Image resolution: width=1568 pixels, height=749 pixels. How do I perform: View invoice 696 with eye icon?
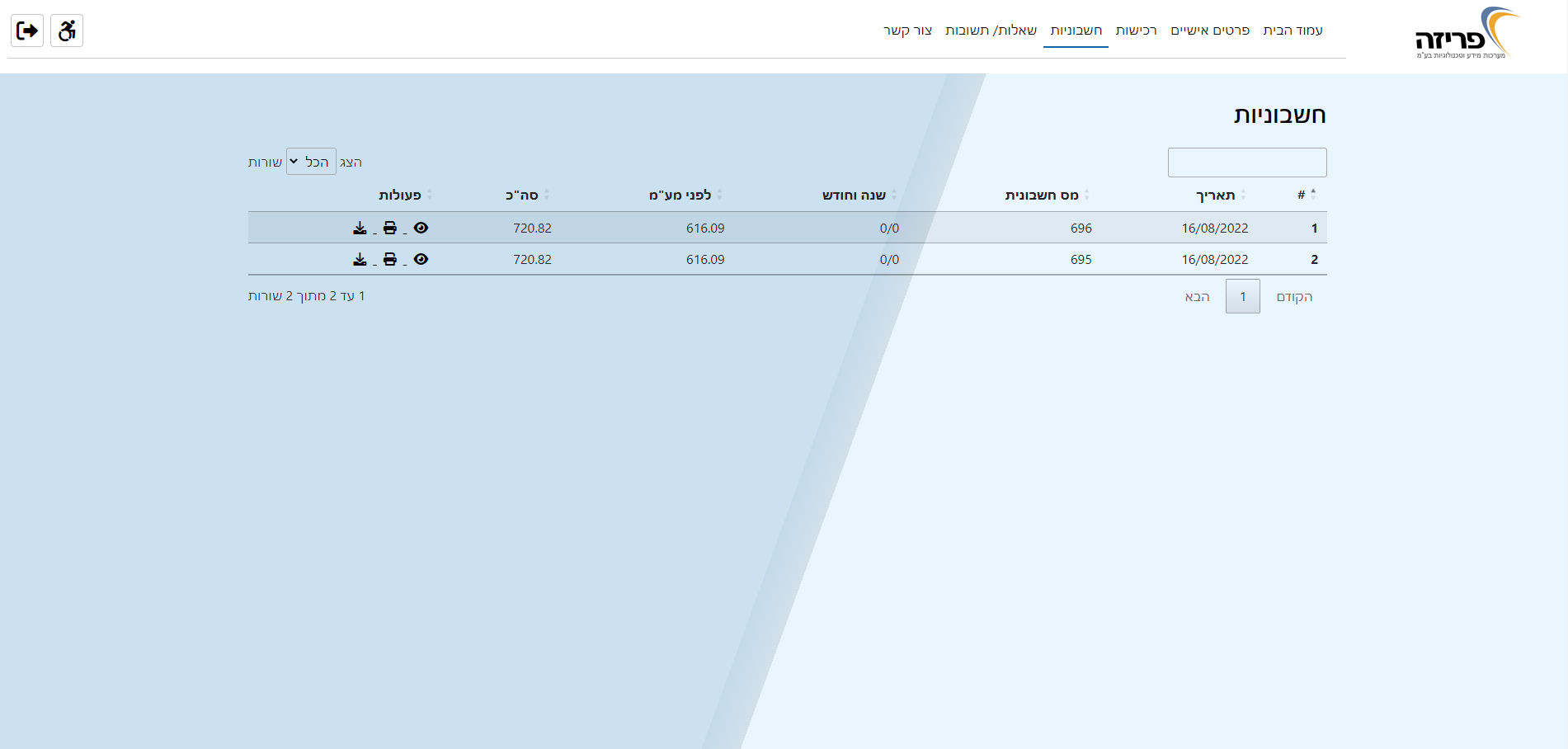pos(421,228)
